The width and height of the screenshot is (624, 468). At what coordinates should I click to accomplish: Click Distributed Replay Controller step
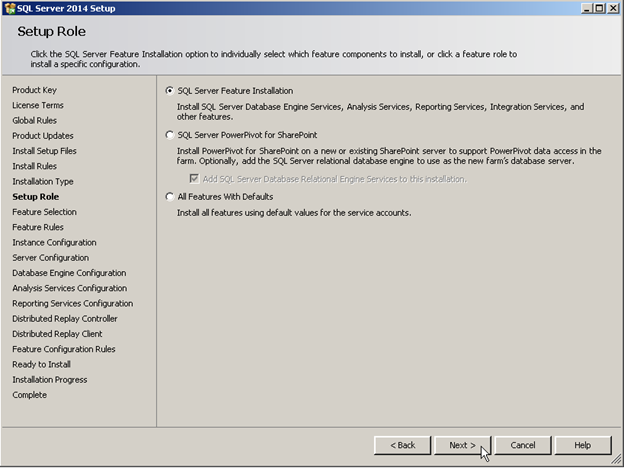coord(65,319)
